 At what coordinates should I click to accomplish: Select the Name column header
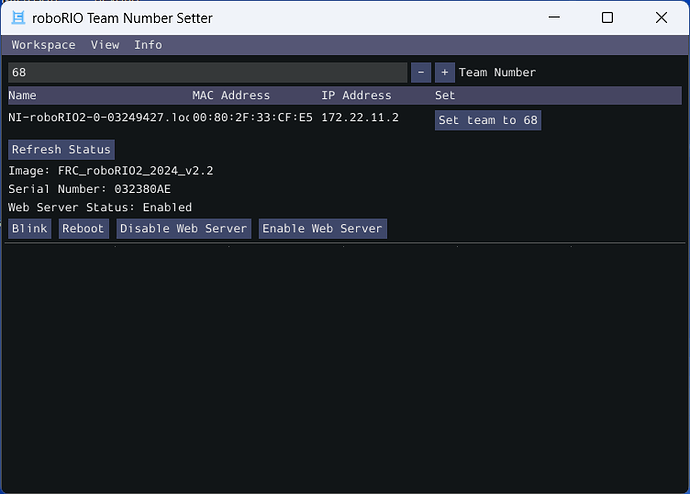pos(22,95)
